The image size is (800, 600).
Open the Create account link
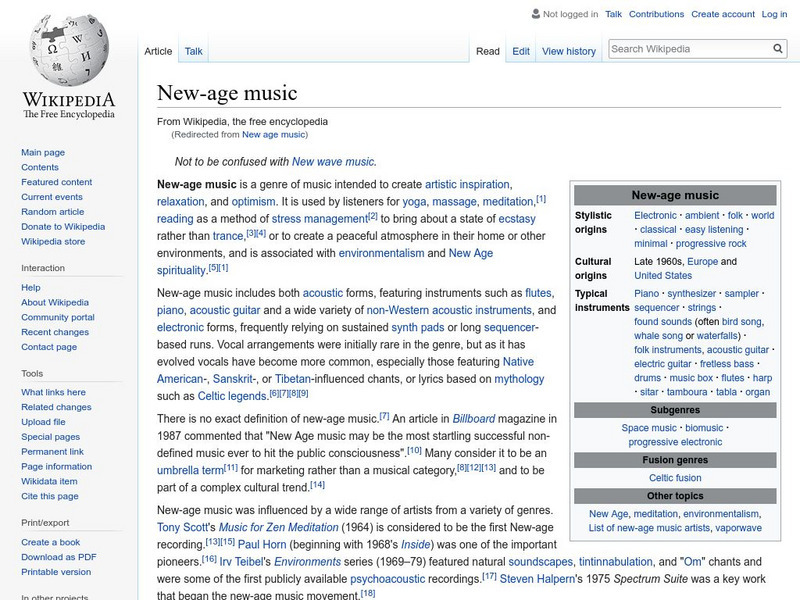click(x=721, y=15)
